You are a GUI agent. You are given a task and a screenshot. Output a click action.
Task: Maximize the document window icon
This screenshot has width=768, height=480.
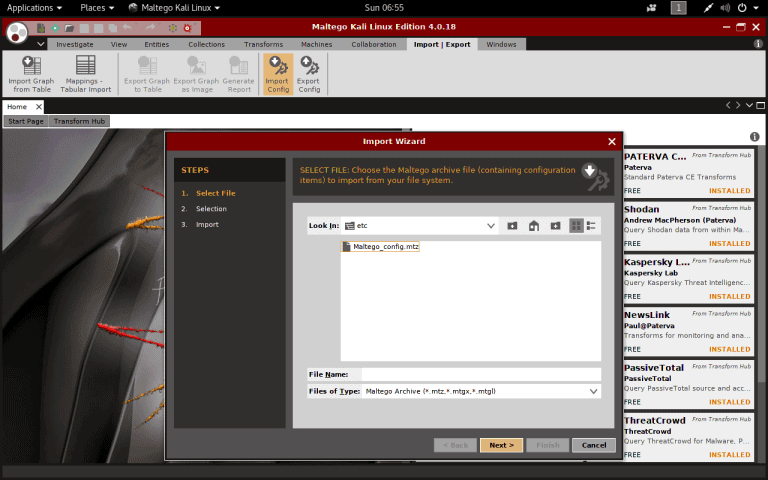click(760, 105)
